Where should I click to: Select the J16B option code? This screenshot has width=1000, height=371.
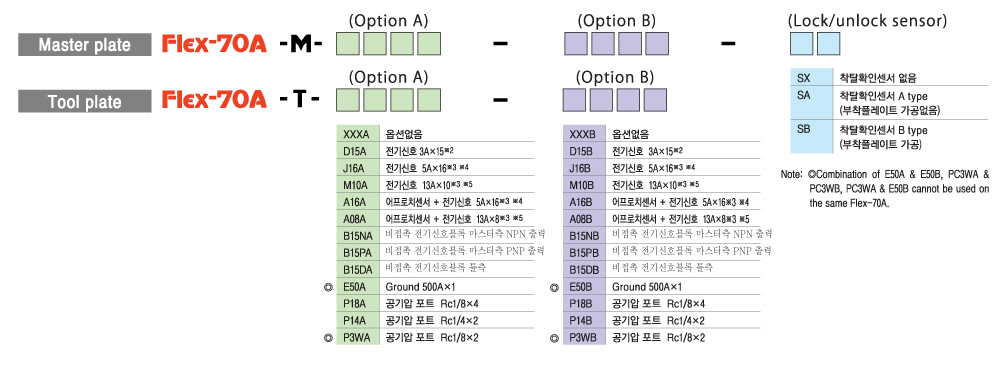coord(585,168)
